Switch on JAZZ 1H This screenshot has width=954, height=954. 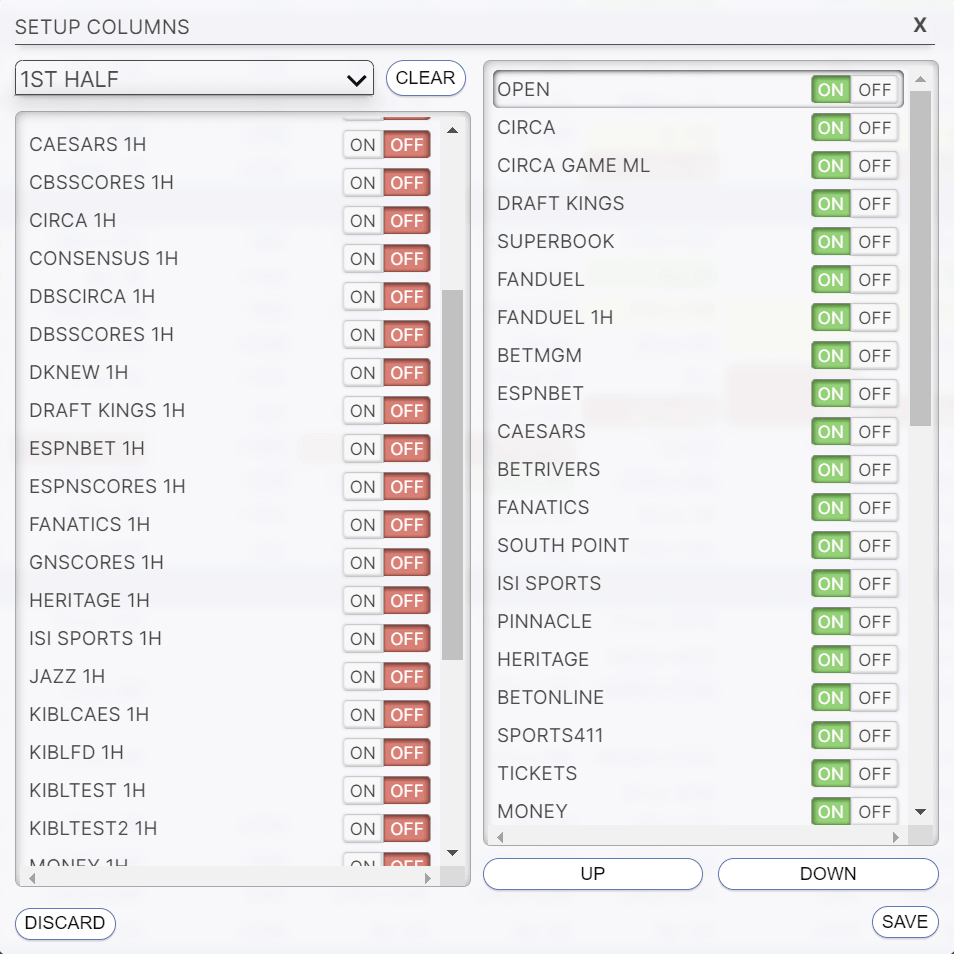[x=363, y=677]
